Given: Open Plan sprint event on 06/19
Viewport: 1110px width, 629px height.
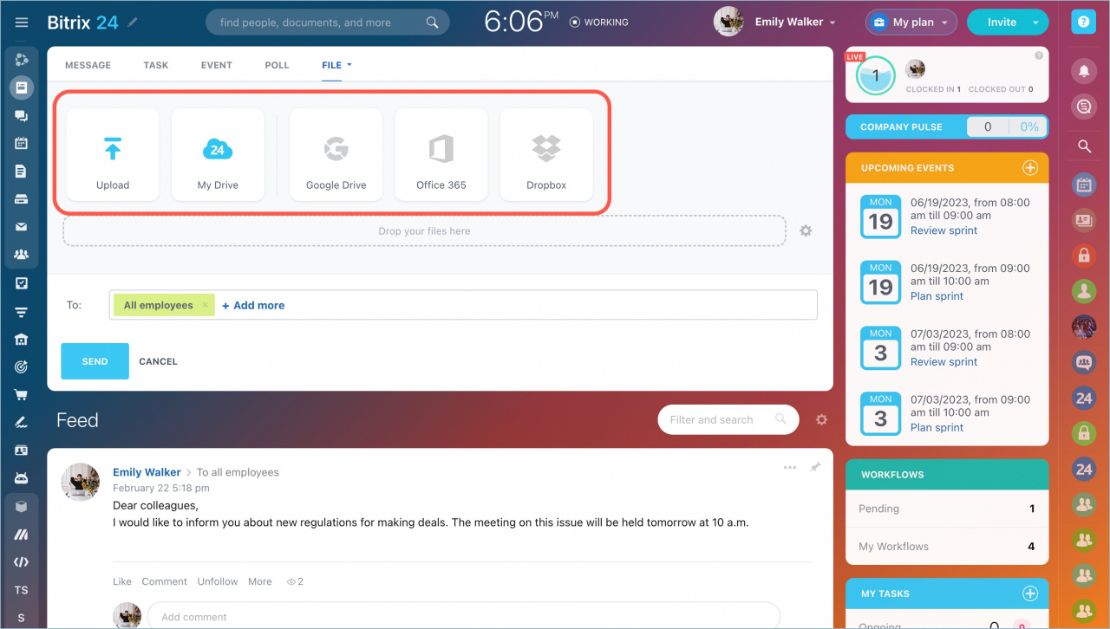Looking at the screenshot, I should (937, 296).
